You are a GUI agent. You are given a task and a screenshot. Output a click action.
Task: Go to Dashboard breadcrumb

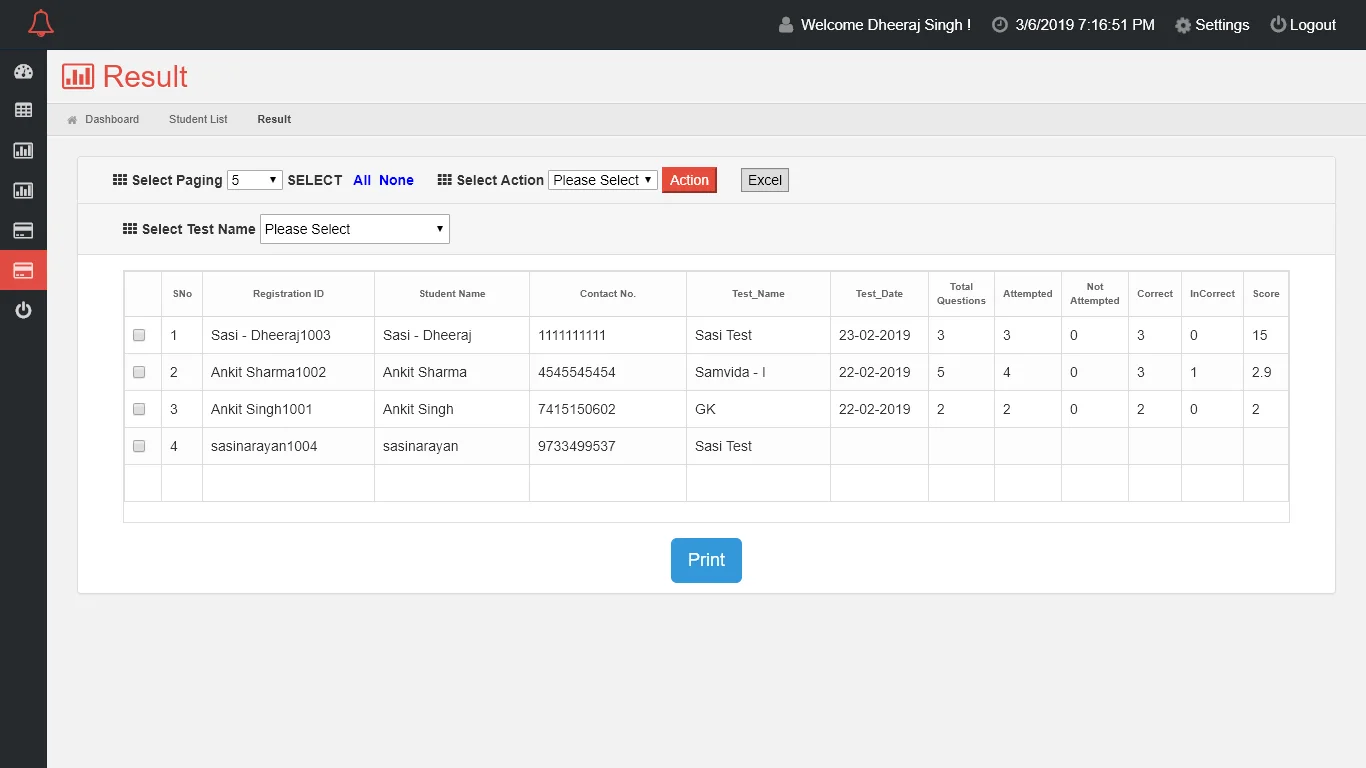click(x=112, y=119)
